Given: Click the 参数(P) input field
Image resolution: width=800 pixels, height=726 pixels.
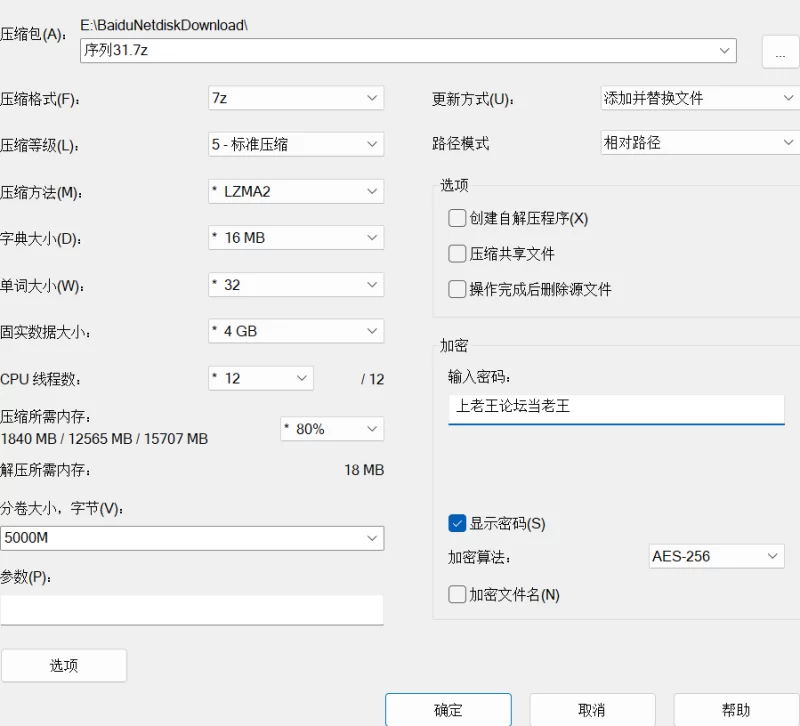Looking at the screenshot, I should (x=192, y=610).
